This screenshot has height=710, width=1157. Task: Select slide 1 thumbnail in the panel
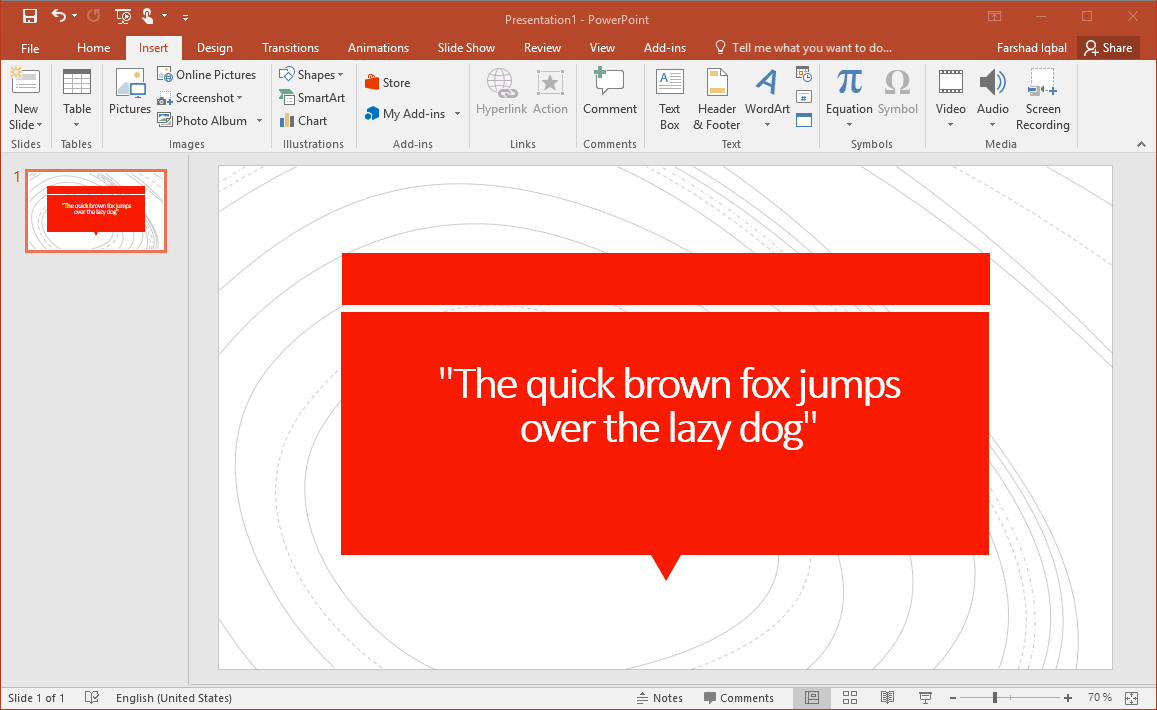pyautogui.click(x=96, y=211)
